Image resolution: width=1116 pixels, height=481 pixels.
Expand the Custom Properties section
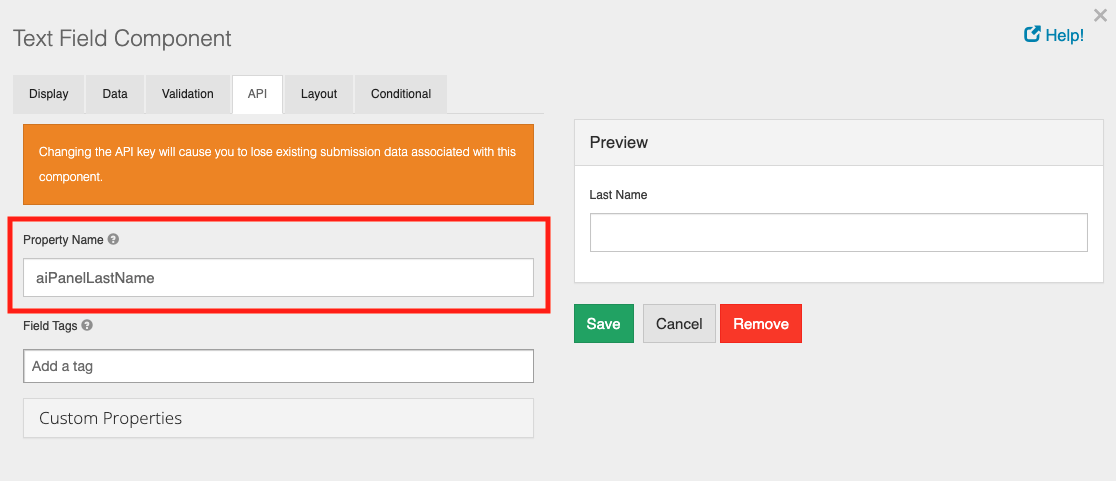pyautogui.click(x=278, y=418)
